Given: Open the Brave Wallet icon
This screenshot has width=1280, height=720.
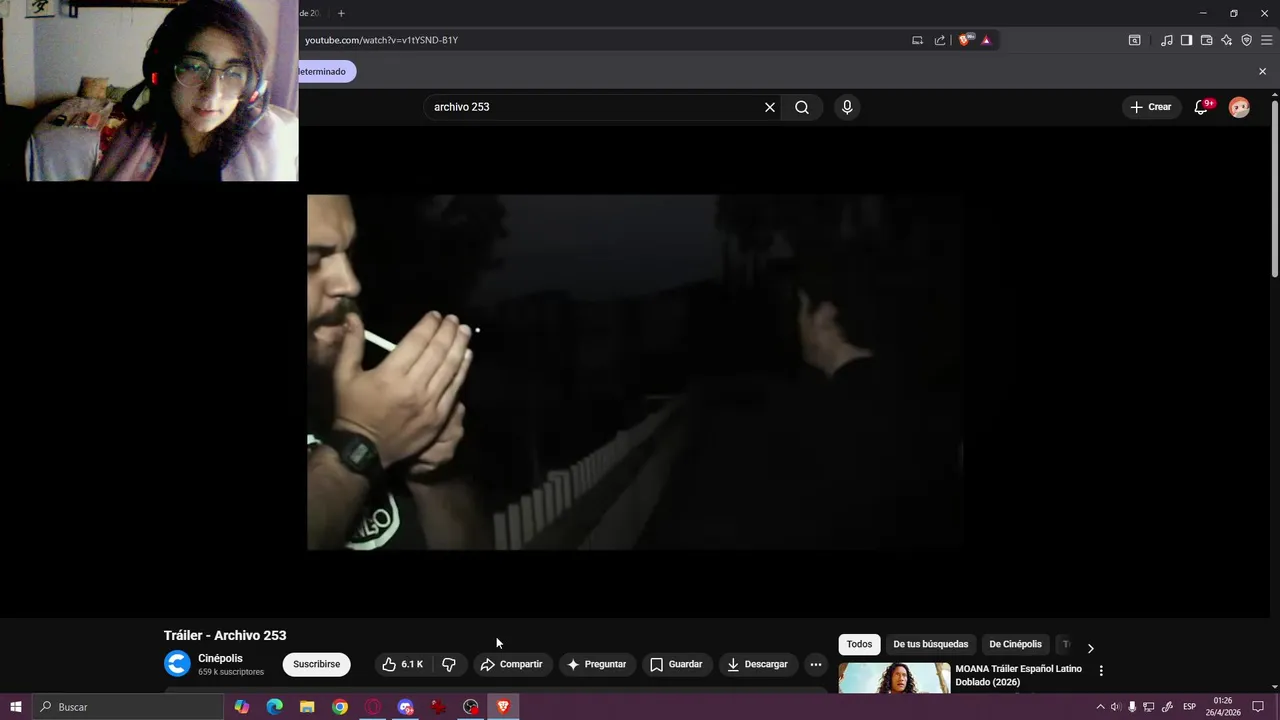Looking at the screenshot, I should tap(1206, 40).
